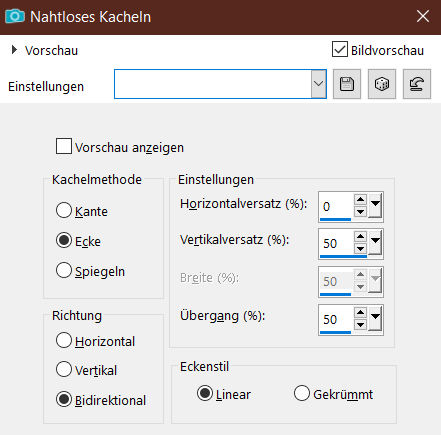Decrease Vertikalversatz with the down arrow
The width and height of the screenshot is (441, 435).
[x=360, y=248]
